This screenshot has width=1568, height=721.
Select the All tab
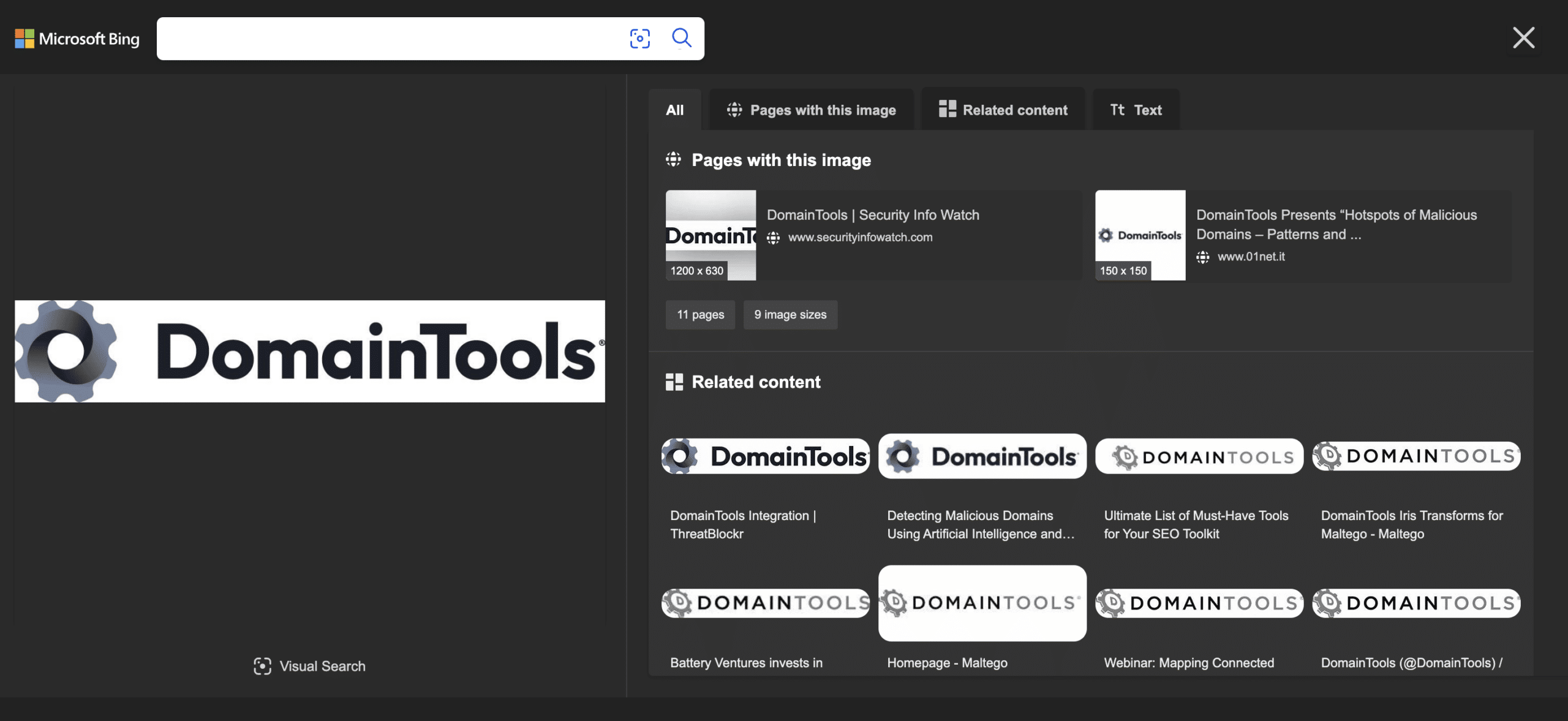(x=674, y=110)
